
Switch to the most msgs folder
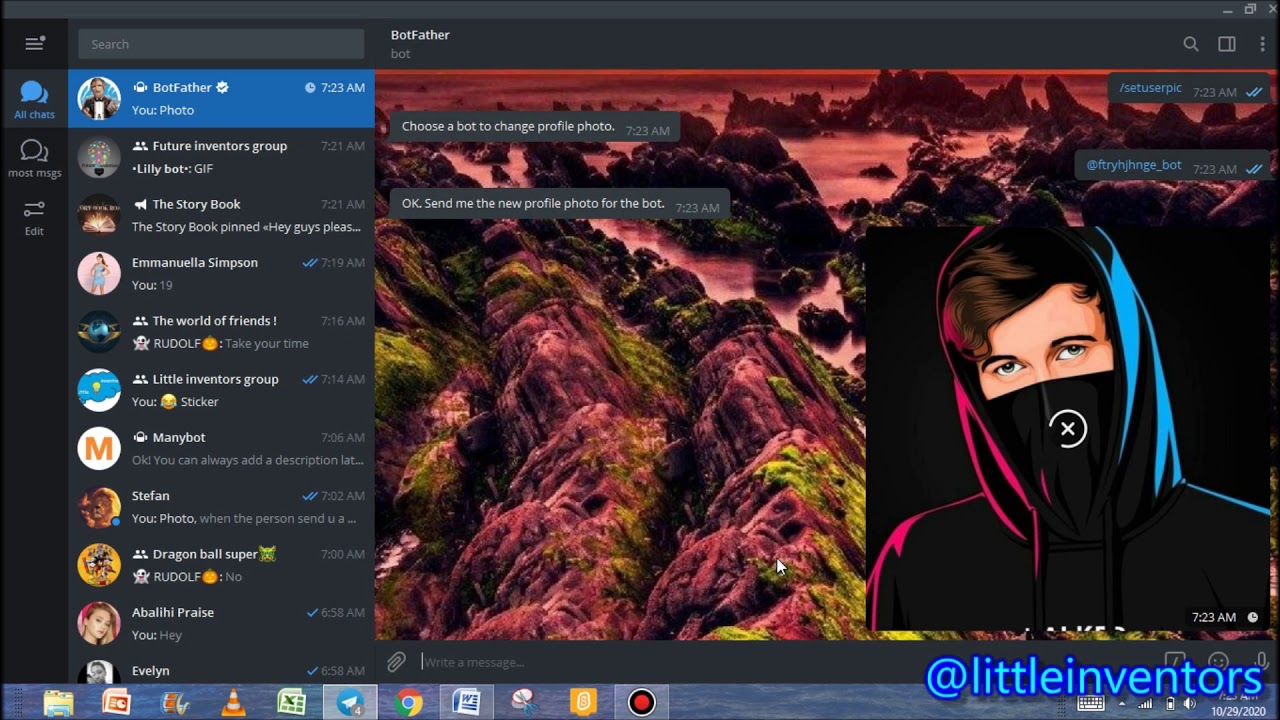point(34,158)
